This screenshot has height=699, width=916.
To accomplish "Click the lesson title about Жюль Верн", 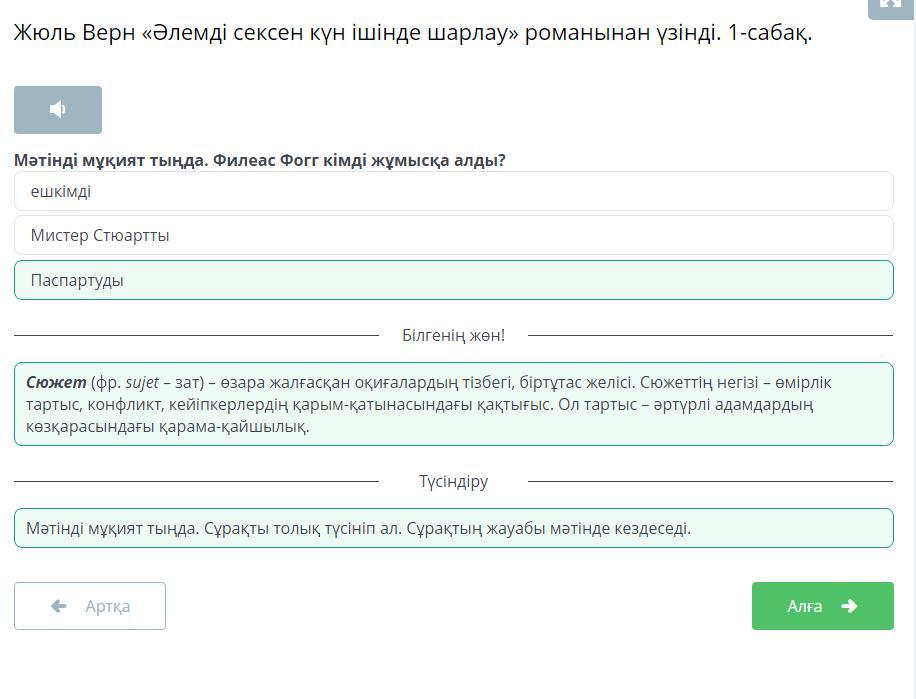I will (x=412, y=32).
